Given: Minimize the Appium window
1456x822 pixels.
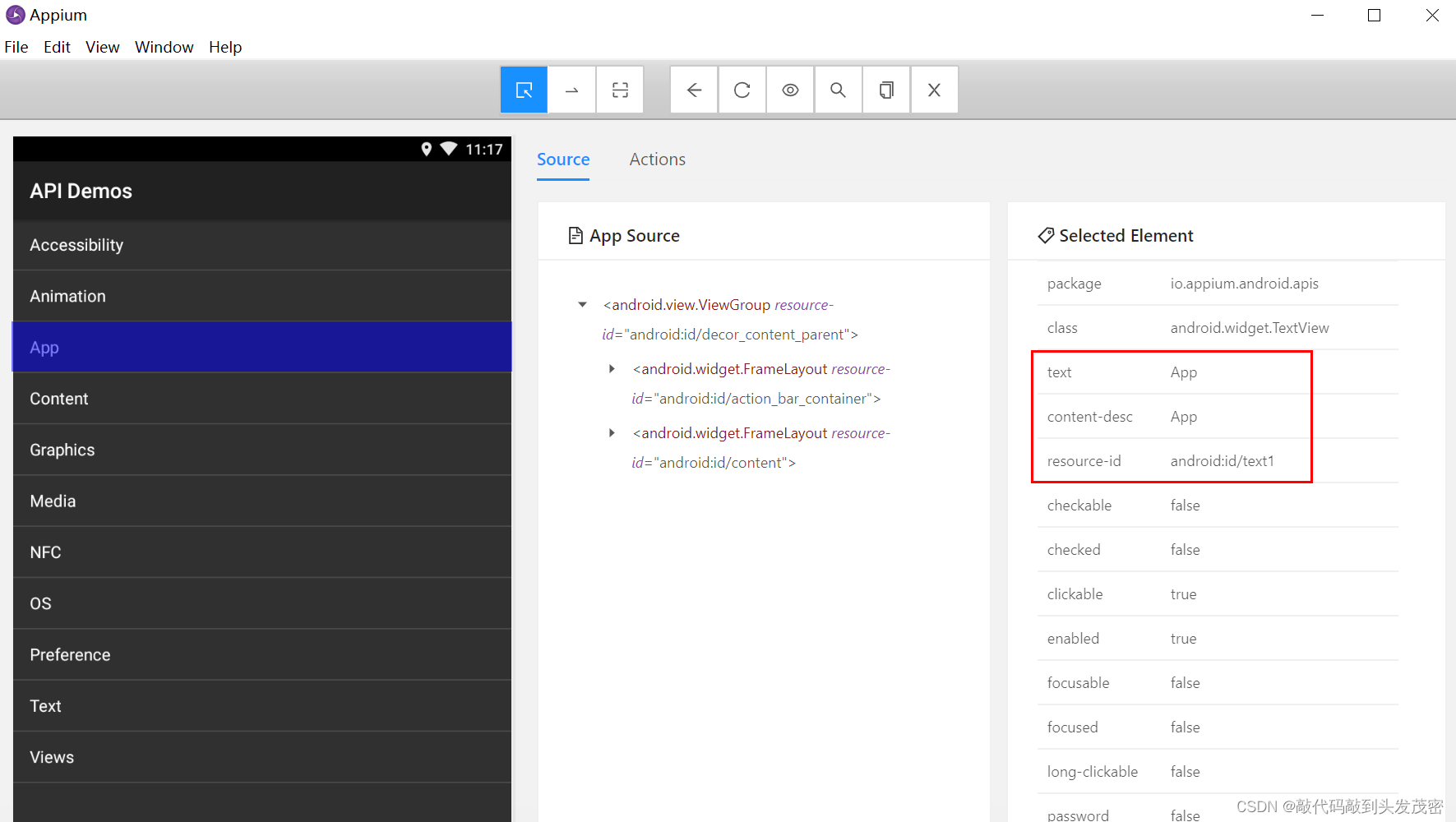Looking at the screenshot, I should (1317, 15).
